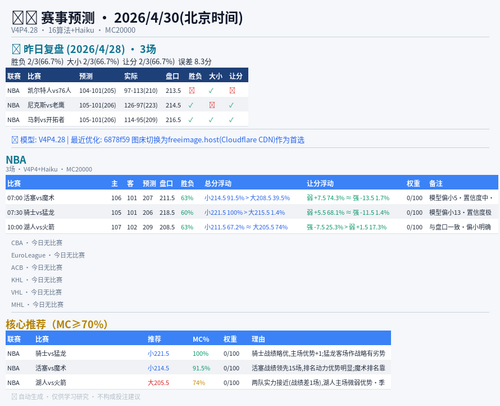Click the CBA 今日无比赛 line
Image resolution: width=500 pixels, height=406 pixels.
click(37, 243)
